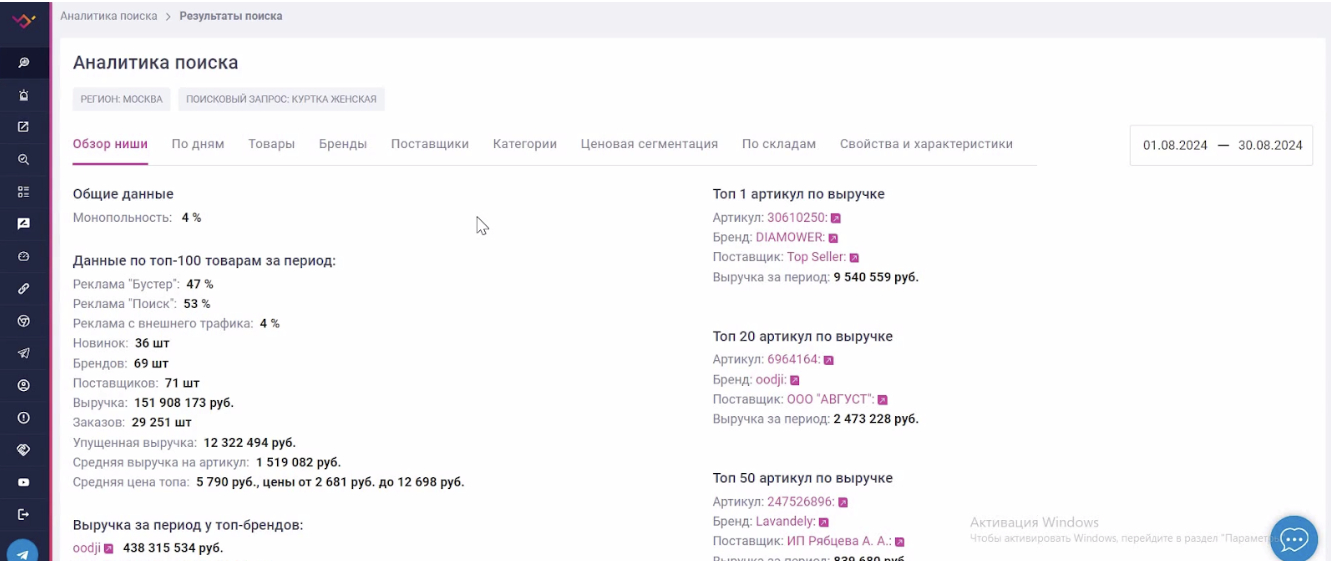Go to Аналитика поиска breadcrumb
Viewport: 1331px width, 561px height.
pos(109,16)
